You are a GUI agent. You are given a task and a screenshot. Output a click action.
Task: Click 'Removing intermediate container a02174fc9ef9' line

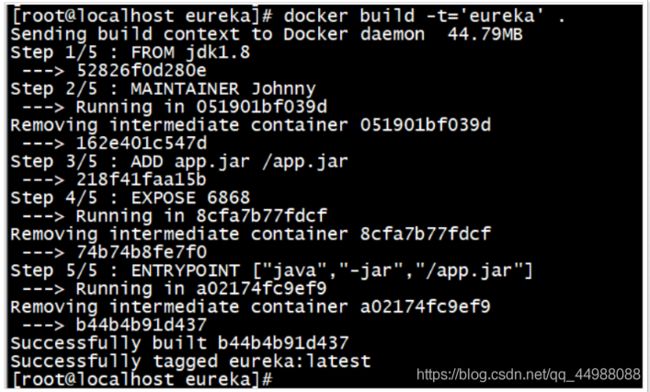point(251,307)
